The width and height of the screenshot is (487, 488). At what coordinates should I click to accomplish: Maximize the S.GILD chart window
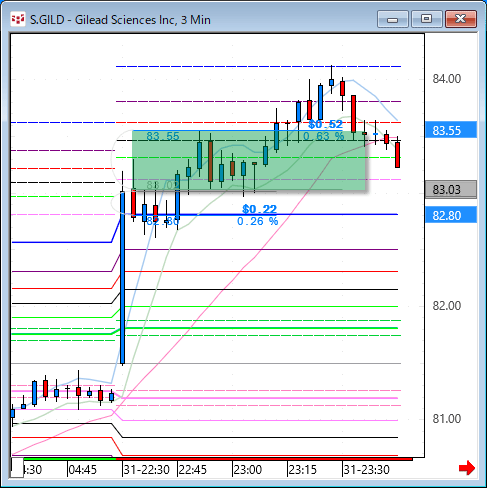(426, 19)
